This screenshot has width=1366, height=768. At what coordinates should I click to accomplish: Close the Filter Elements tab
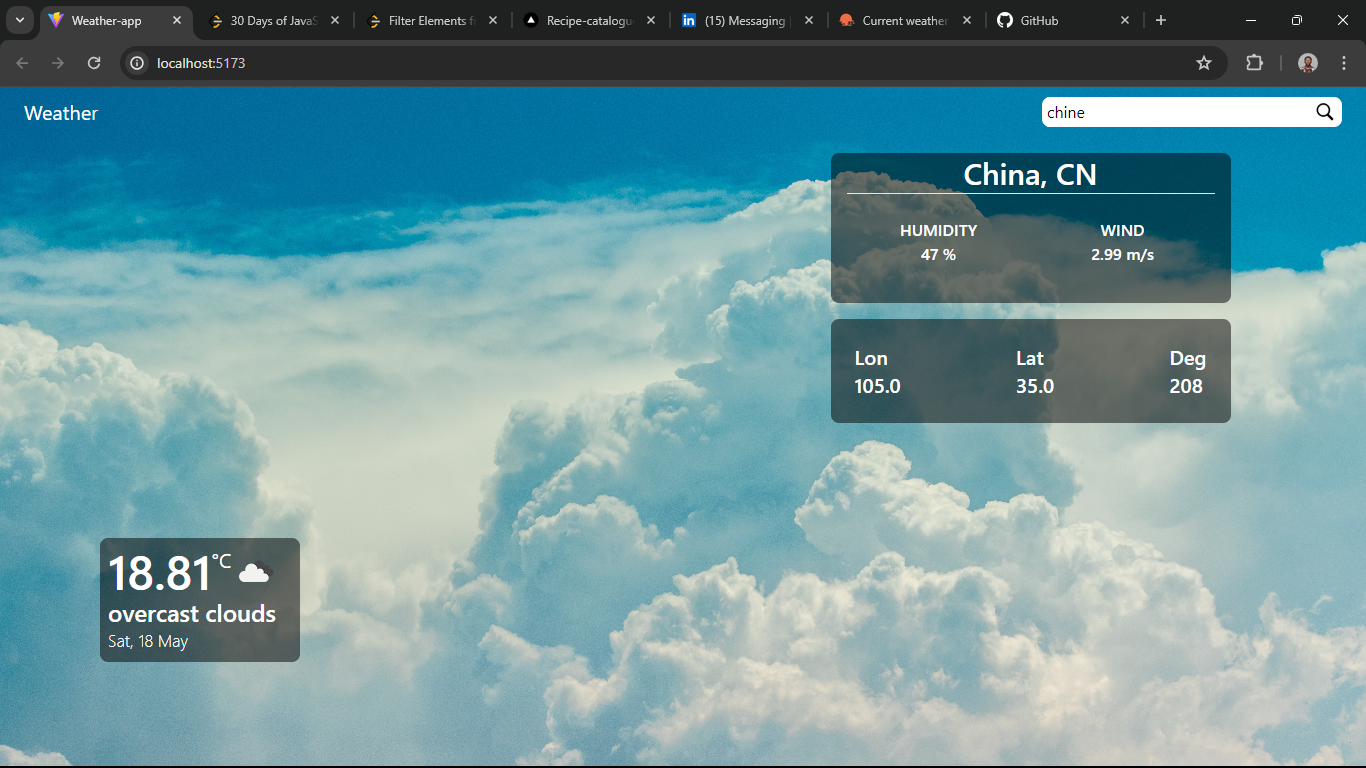pyautogui.click(x=493, y=20)
